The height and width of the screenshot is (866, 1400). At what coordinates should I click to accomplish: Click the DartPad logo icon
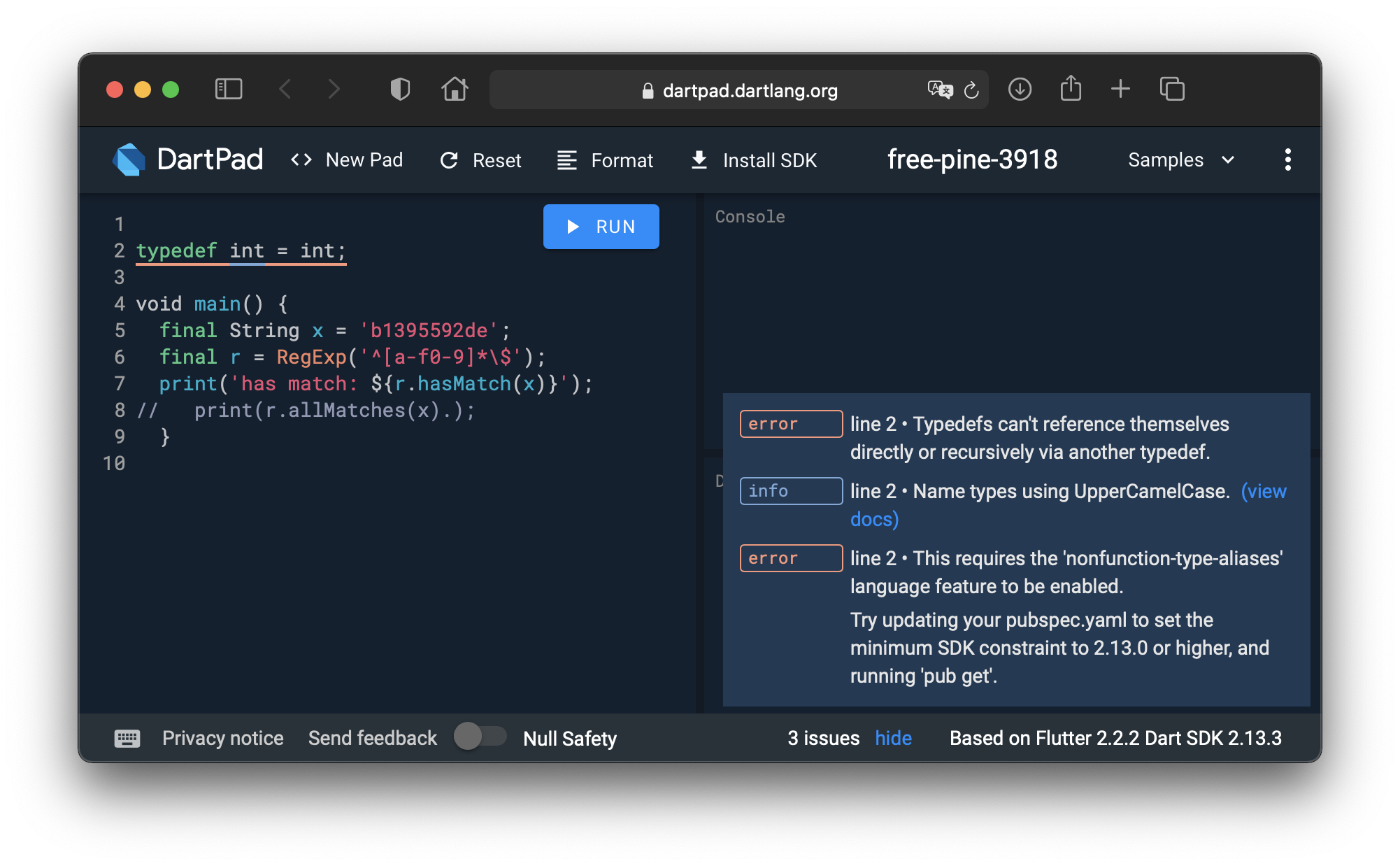point(129,159)
